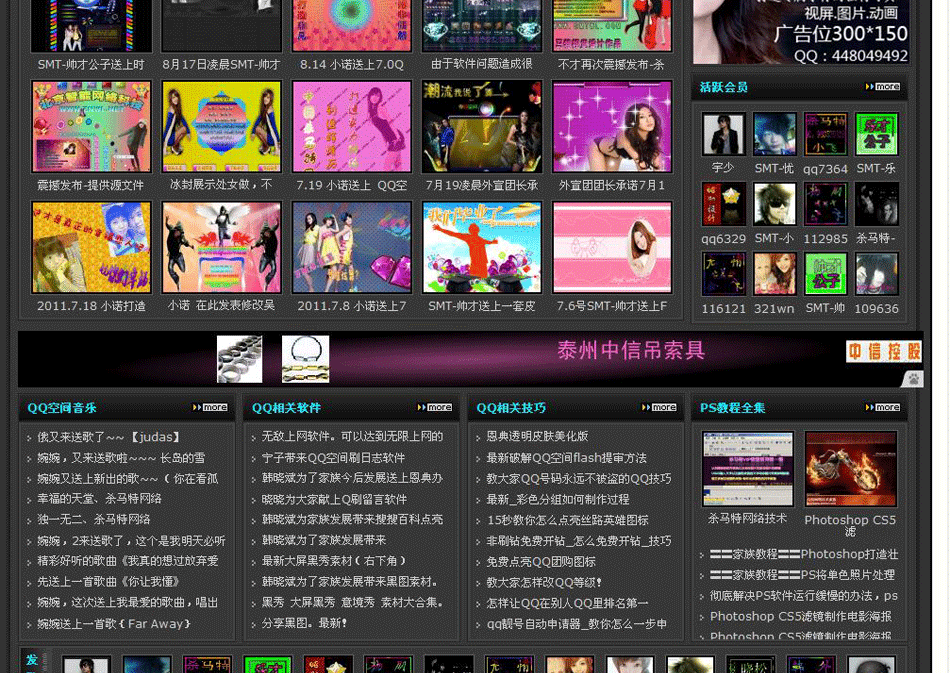The width and height of the screenshot is (950, 673).
Task: Open member avatar labeled 109636
Action: 876,274
